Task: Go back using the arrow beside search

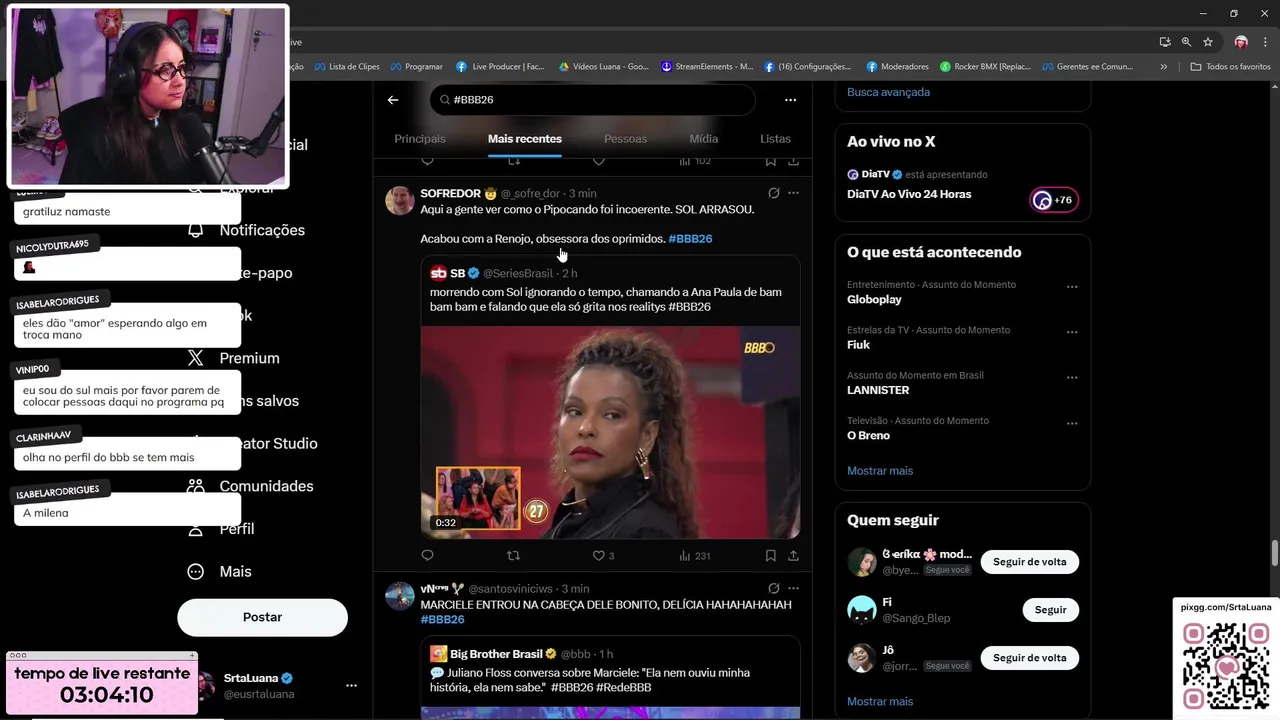Action: tap(393, 100)
